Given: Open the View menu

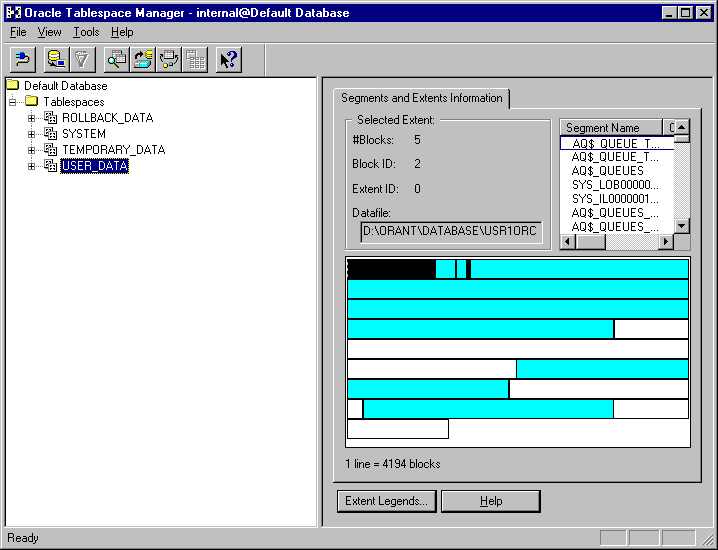Looking at the screenshot, I should [49, 32].
